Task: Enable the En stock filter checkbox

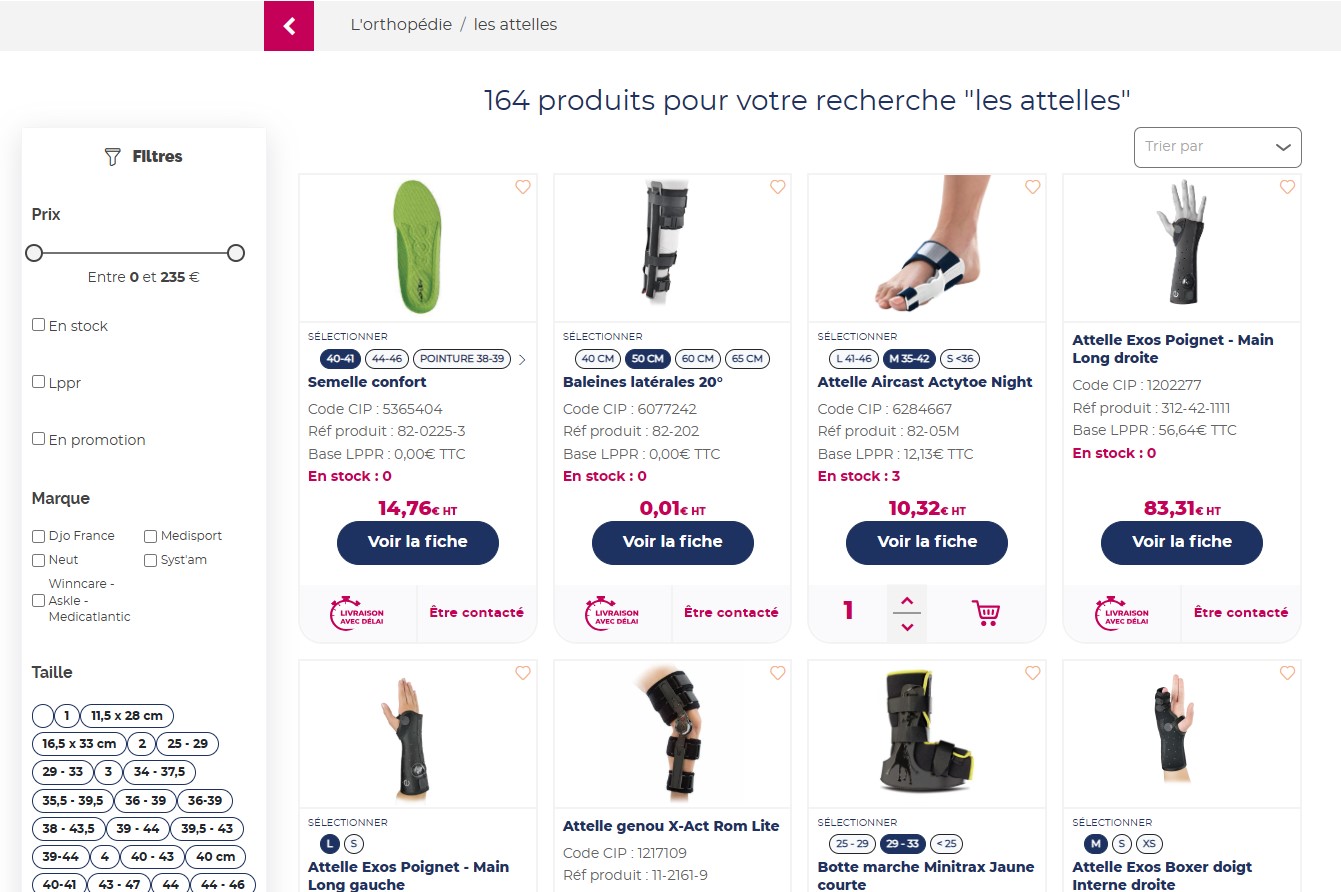Action: pos(39,325)
